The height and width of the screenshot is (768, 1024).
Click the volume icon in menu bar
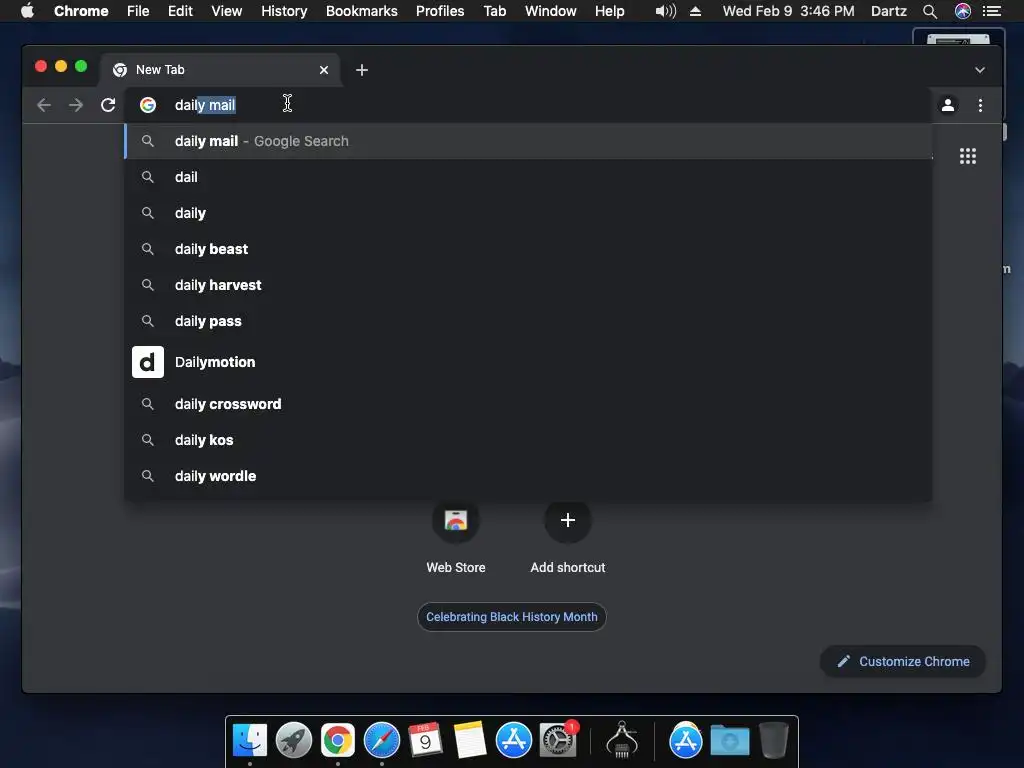coord(665,11)
